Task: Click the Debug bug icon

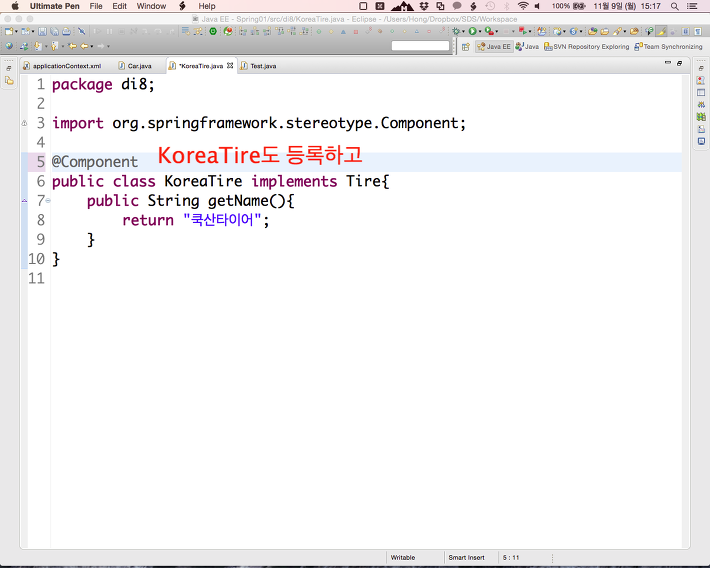Action: (x=456, y=31)
